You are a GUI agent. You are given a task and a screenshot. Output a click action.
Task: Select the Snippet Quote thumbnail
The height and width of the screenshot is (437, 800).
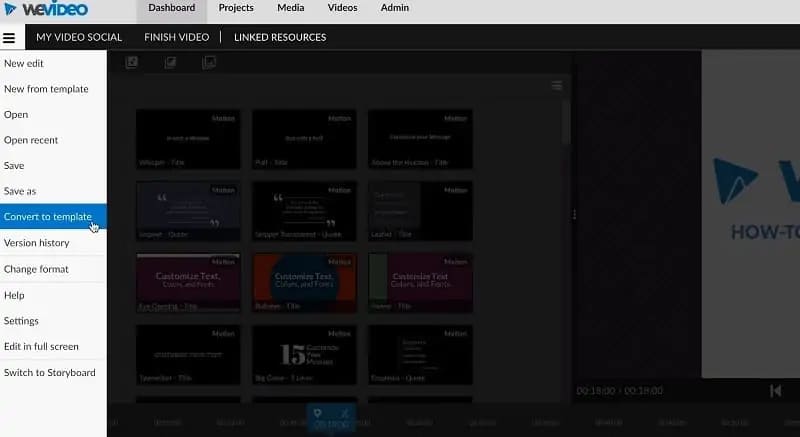pyautogui.click(x=188, y=211)
